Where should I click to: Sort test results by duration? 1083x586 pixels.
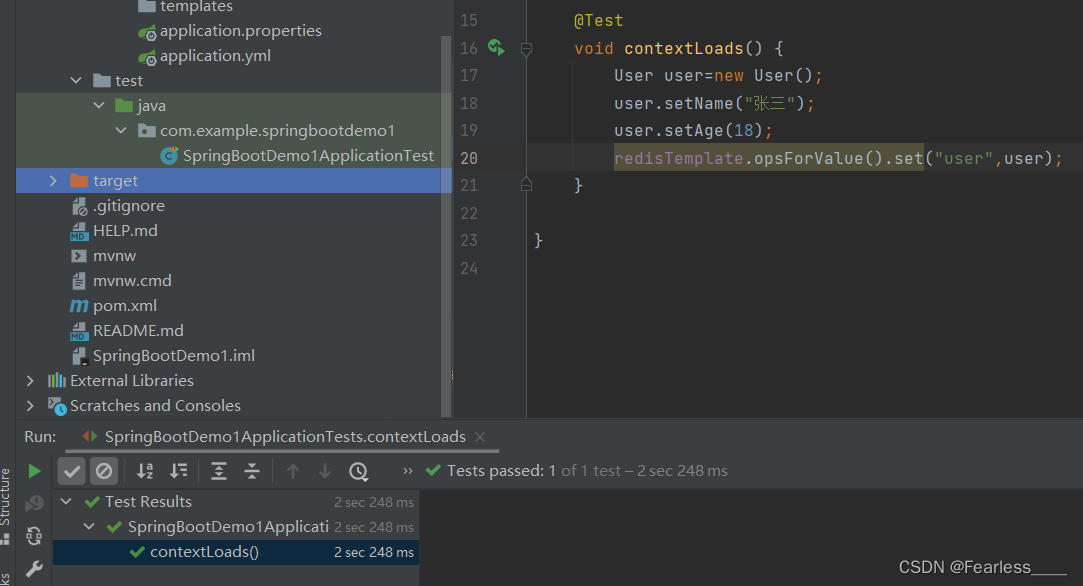click(x=179, y=471)
